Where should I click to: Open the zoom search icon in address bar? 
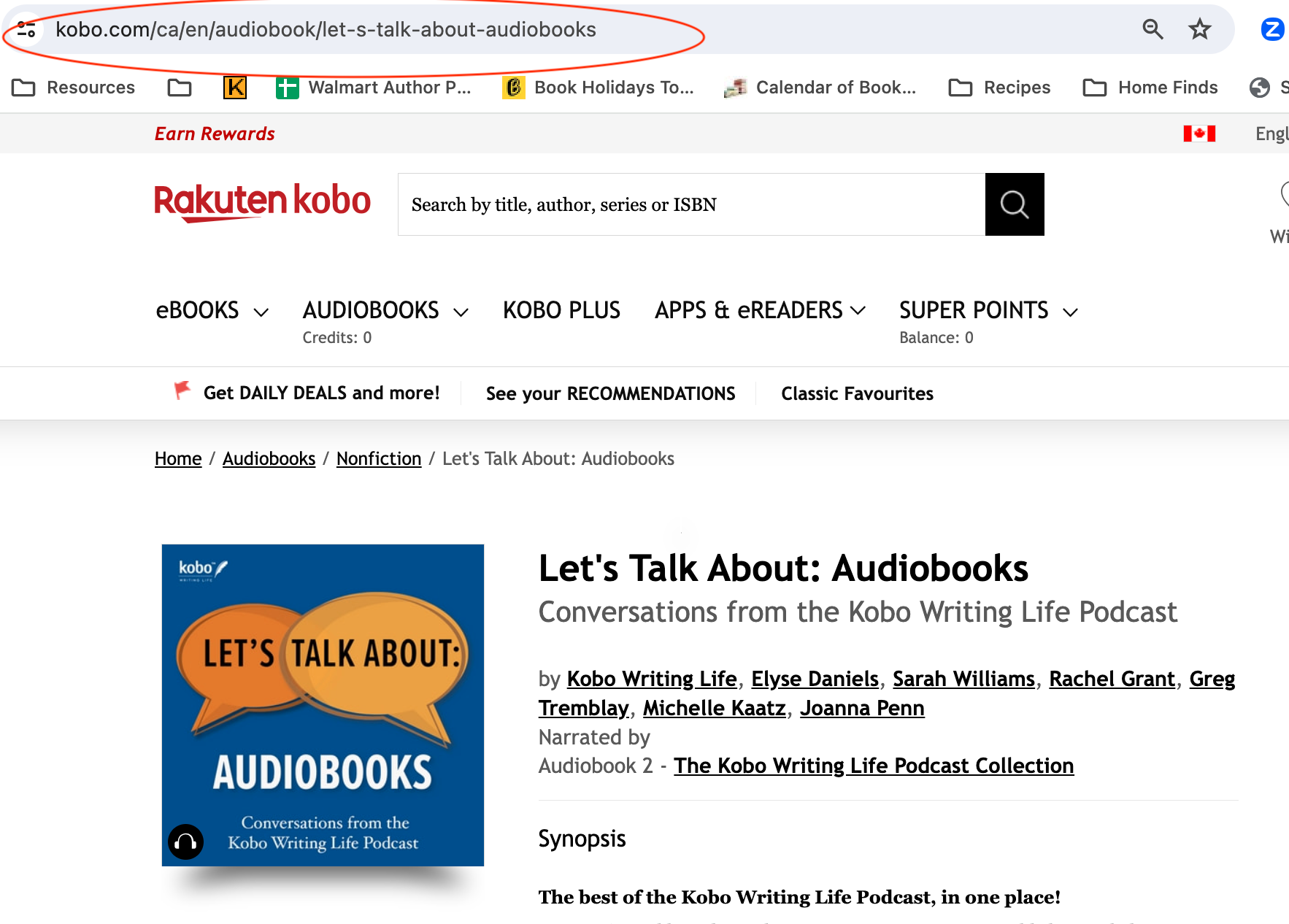1153,30
